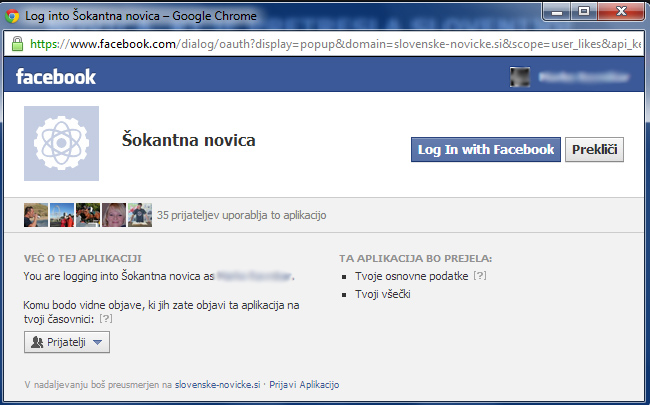
Task: Click the '35 prijateljev uporablja to aplikacijo' text
Action: [242, 215]
